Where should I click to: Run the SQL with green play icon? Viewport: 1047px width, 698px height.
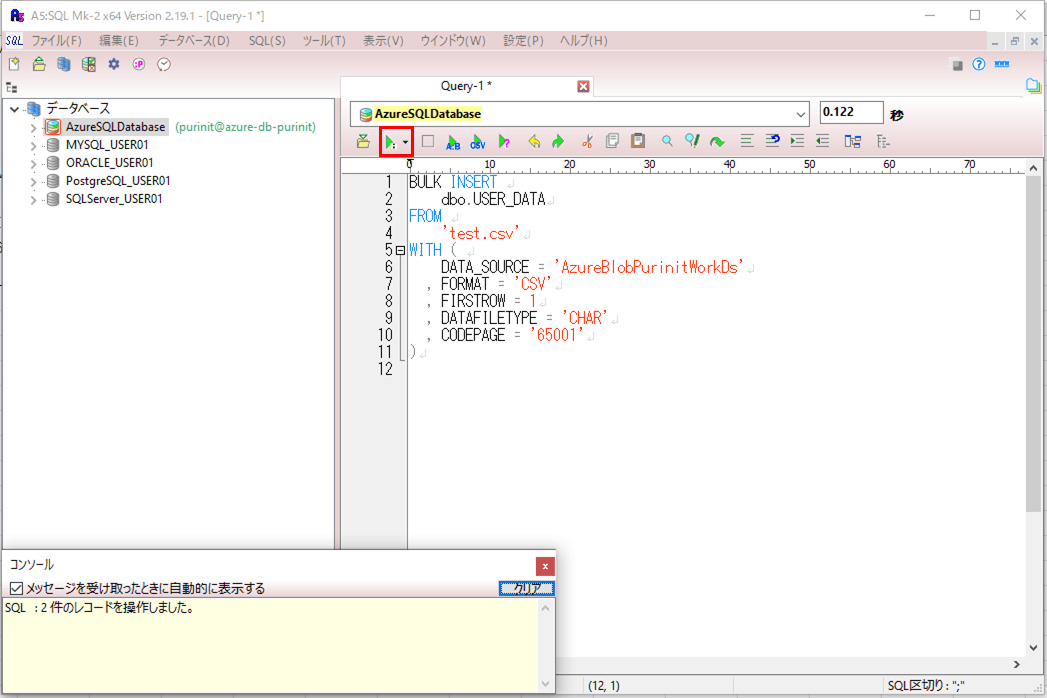pos(390,142)
